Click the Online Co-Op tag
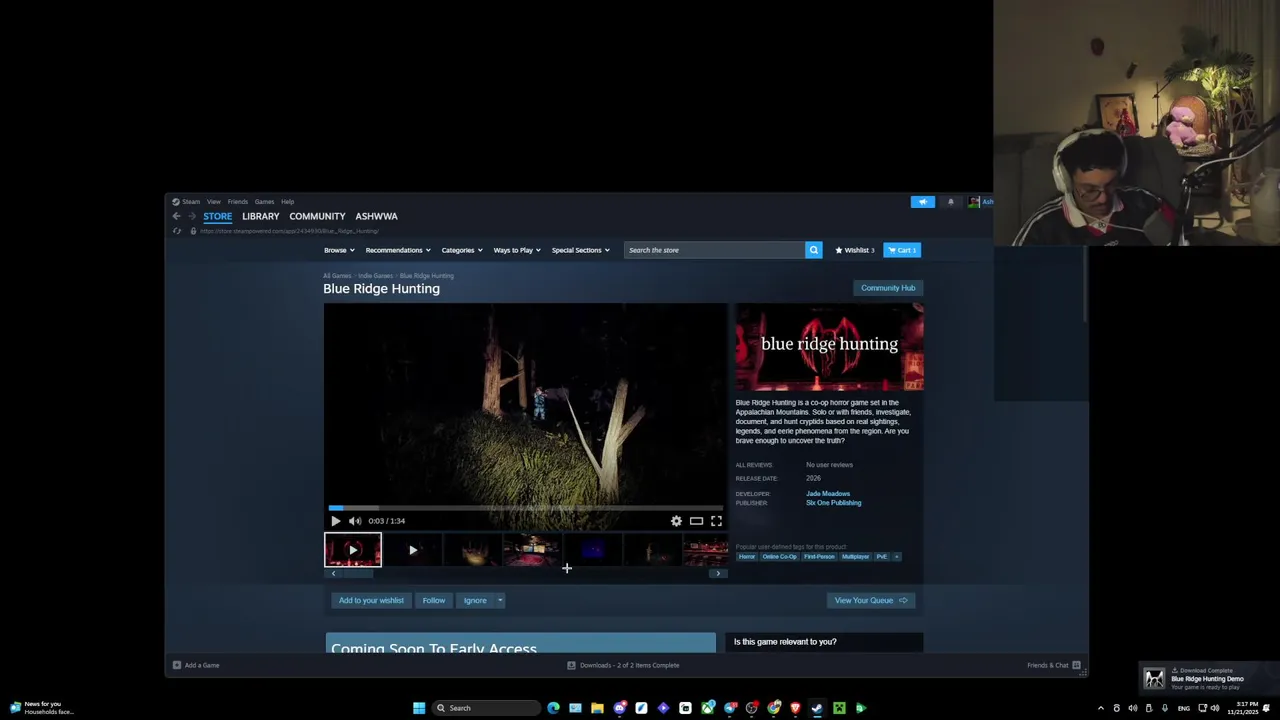Screen dimensions: 1280x720 click(x=779, y=557)
